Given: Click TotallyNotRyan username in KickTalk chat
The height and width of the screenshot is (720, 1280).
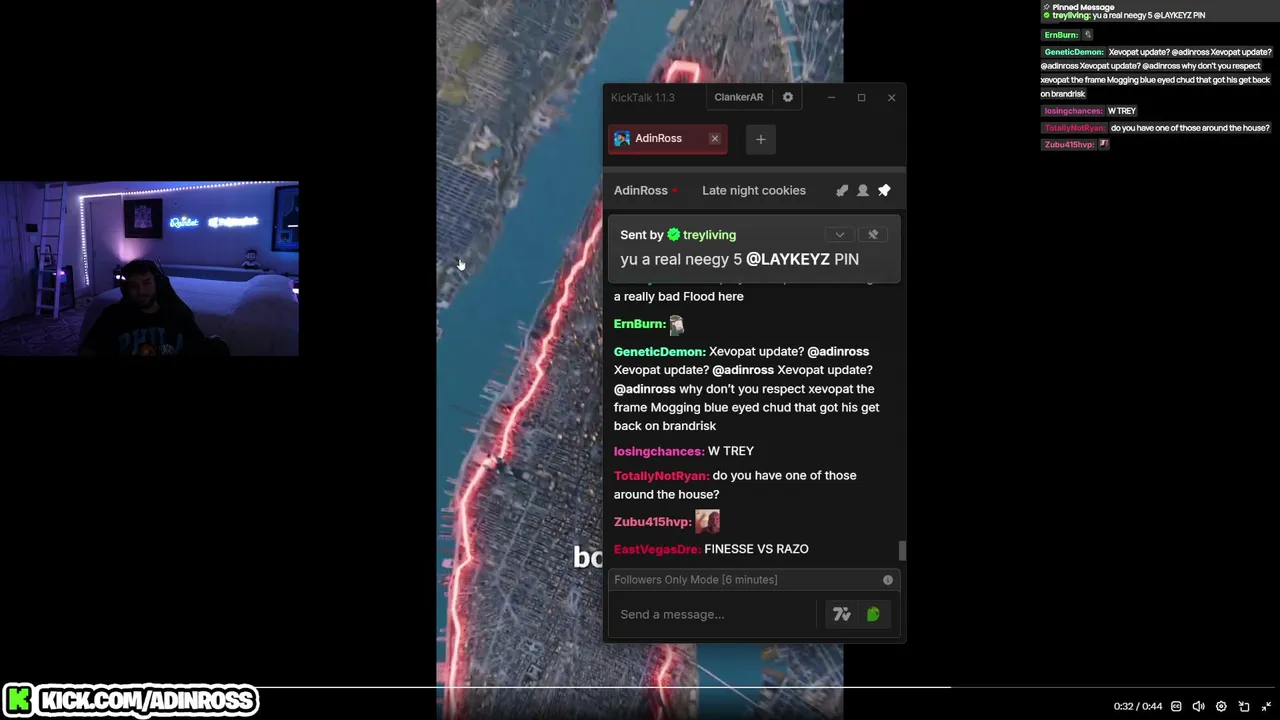Looking at the screenshot, I should (x=662, y=476).
